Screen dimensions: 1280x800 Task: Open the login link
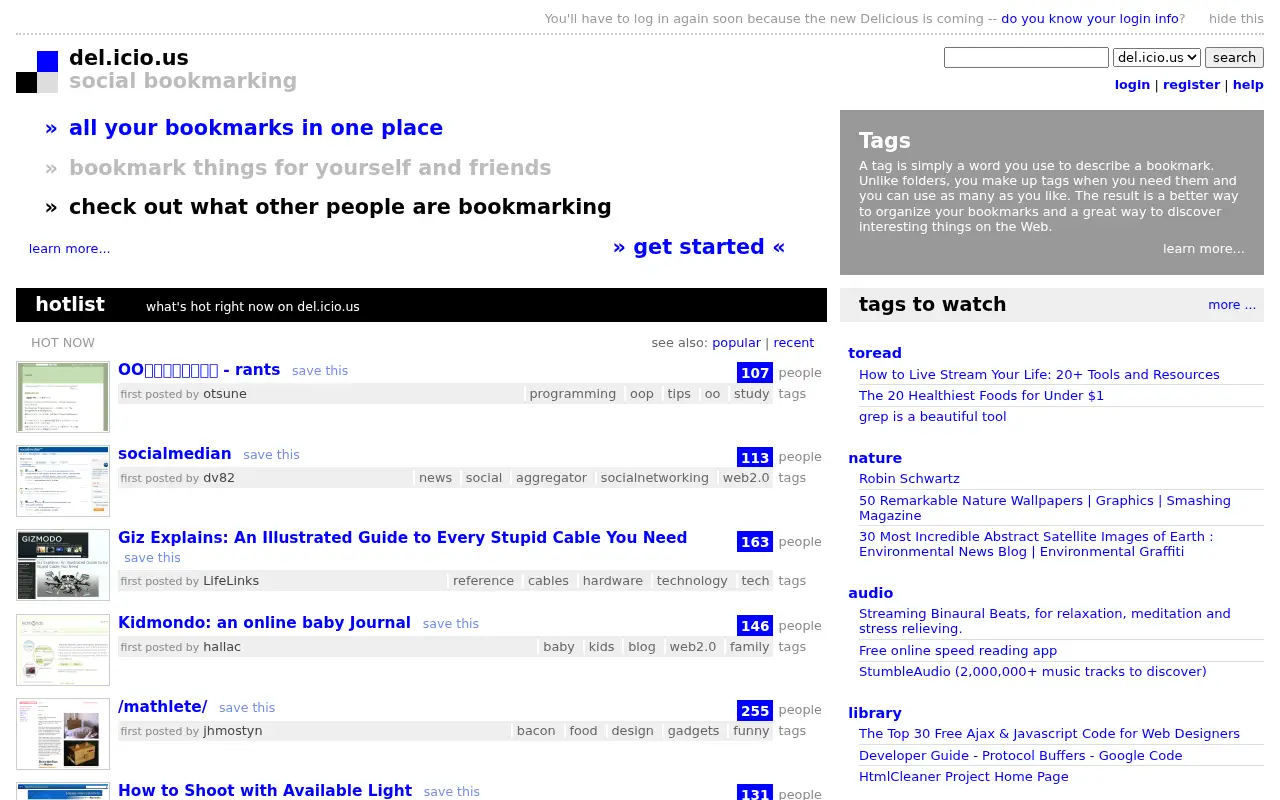click(x=1132, y=85)
